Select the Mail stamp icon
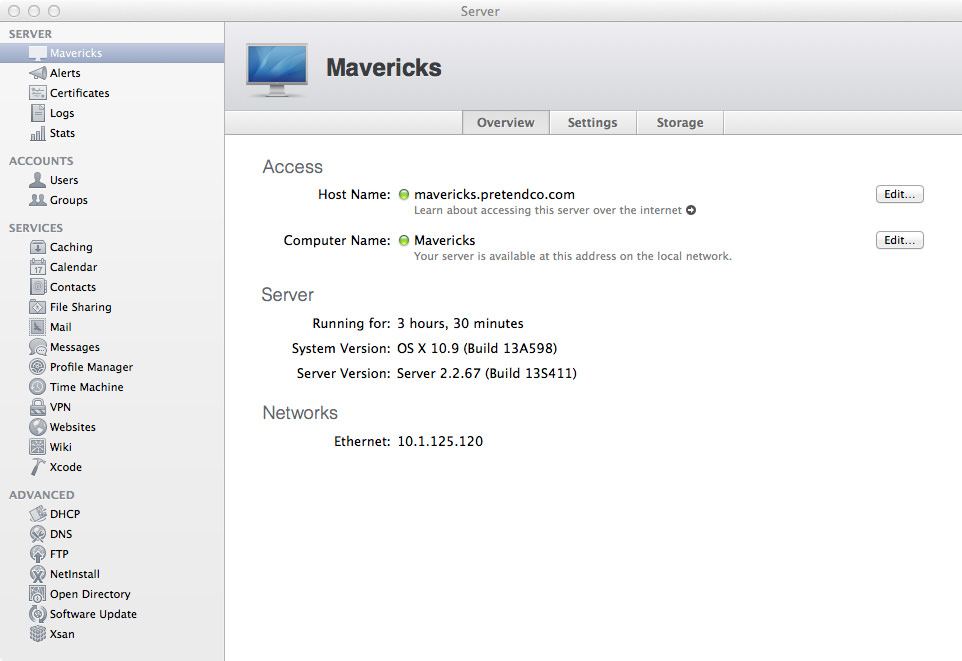This screenshot has width=962, height=661. [37, 327]
